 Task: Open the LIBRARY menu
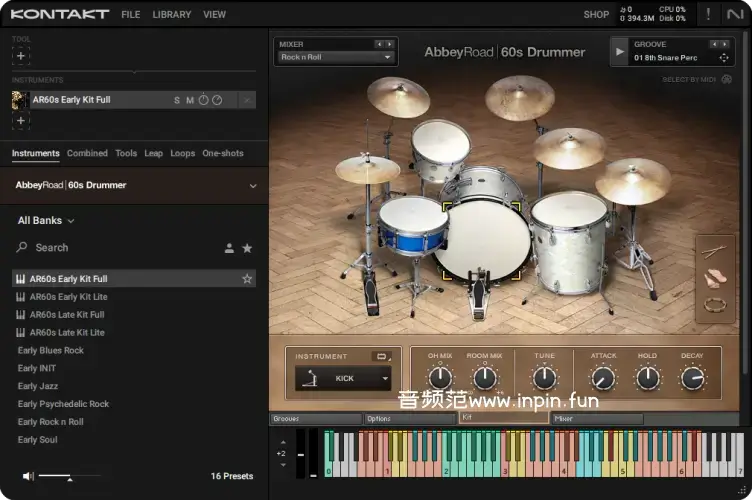(x=172, y=15)
